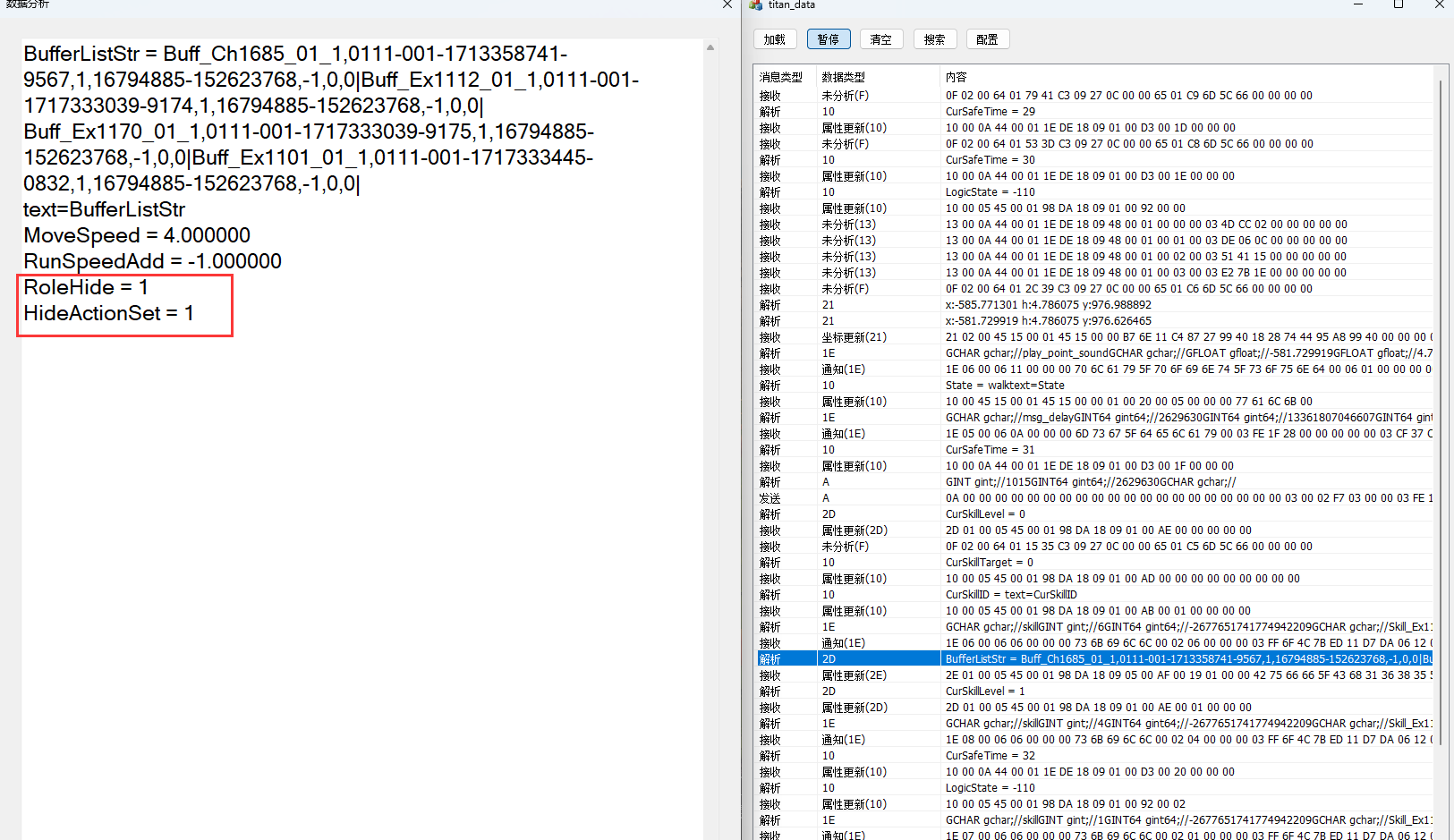Screen dimensions: 1454x840
Task: Click the 配置 (Config) button
Action: (988, 39)
